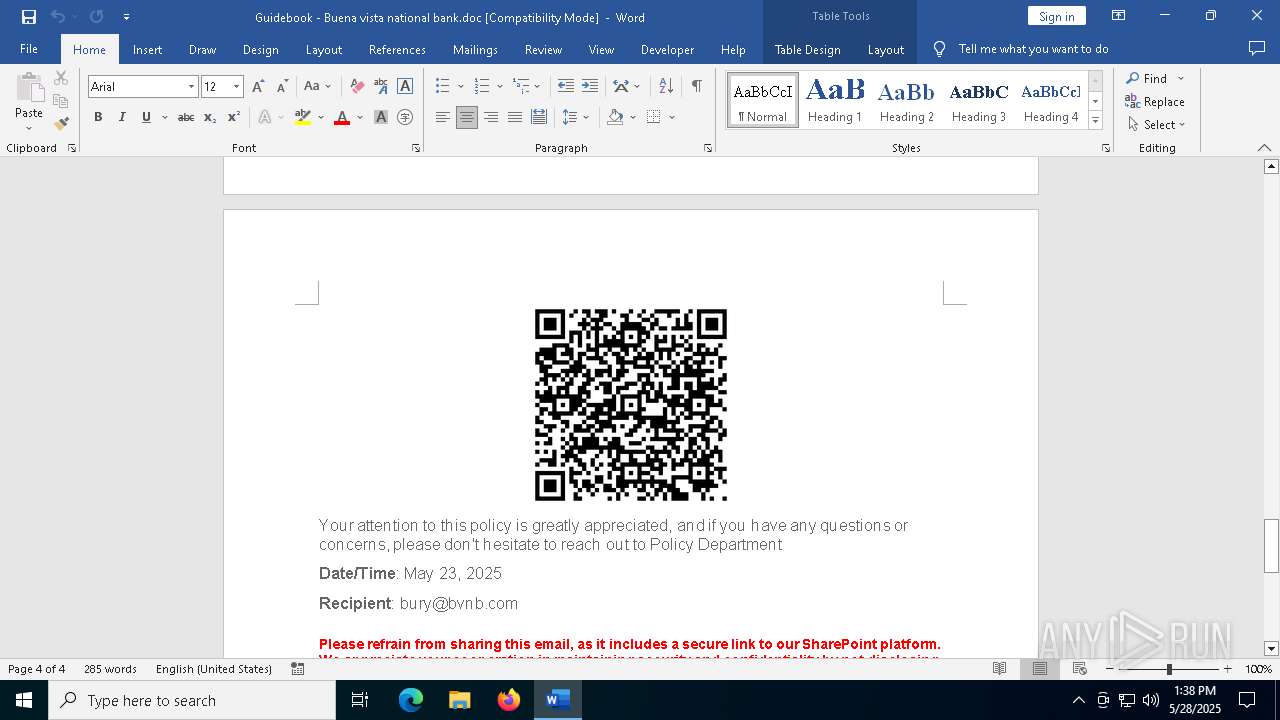This screenshot has height=720, width=1280.
Task: Expand the Styles gallery more arrow
Action: tap(1095, 120)
